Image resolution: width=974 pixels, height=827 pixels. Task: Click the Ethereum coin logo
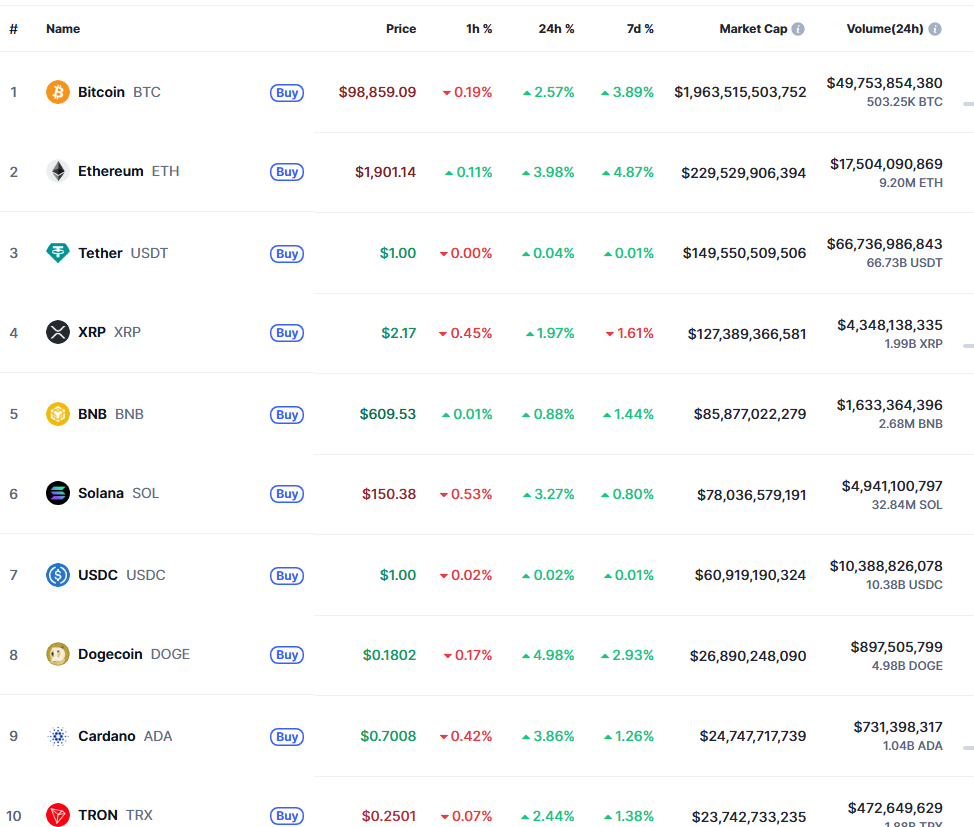click(58, 171)
